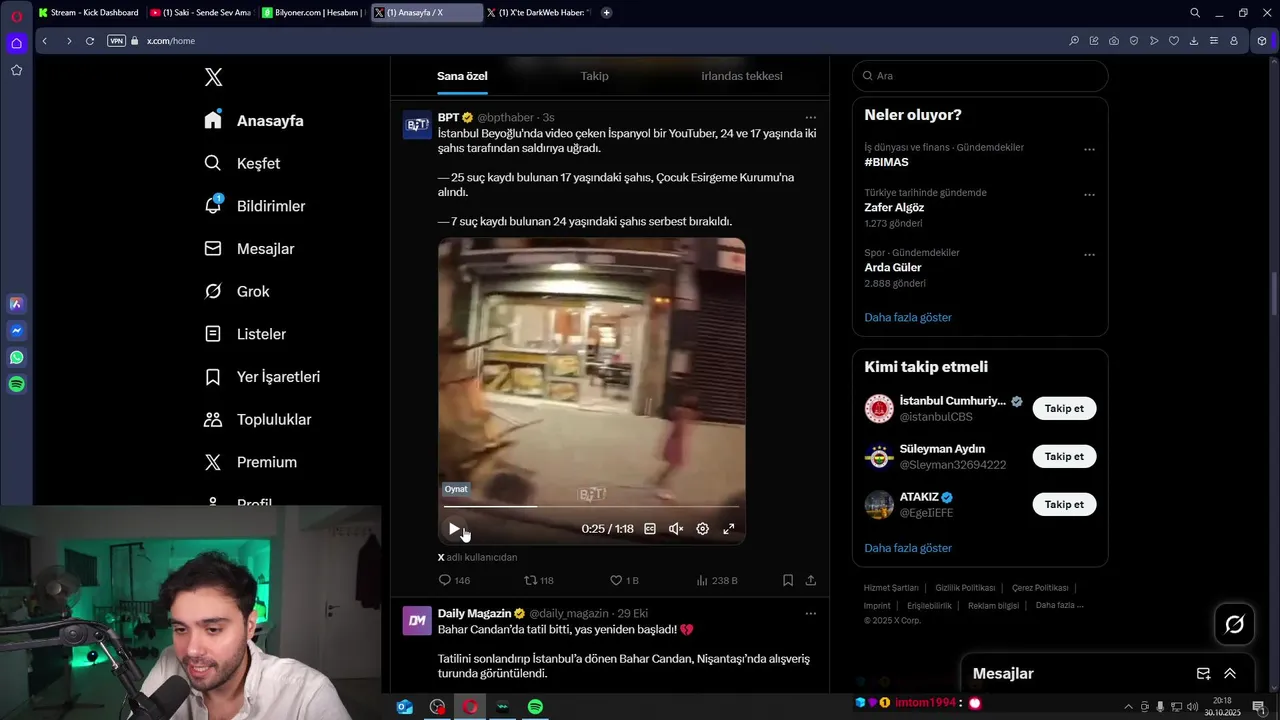
Task: Open #BIMAS trend
Action: [x=887, y=162]
